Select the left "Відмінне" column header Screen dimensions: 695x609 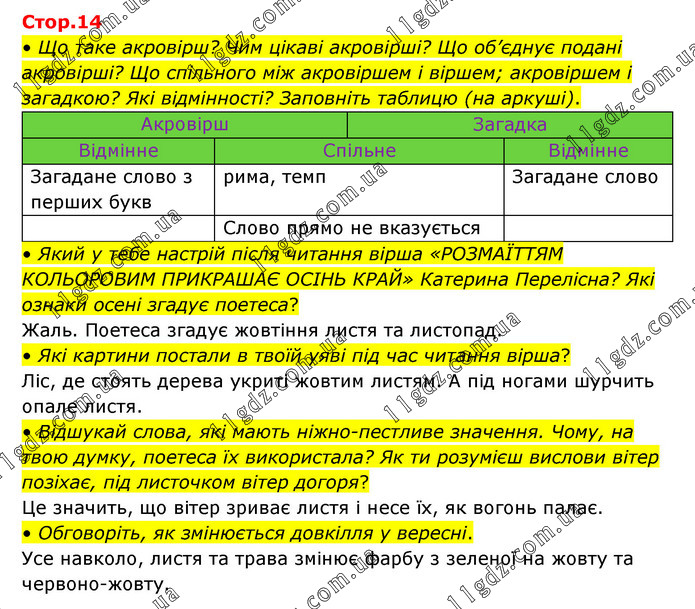point(118,151)
